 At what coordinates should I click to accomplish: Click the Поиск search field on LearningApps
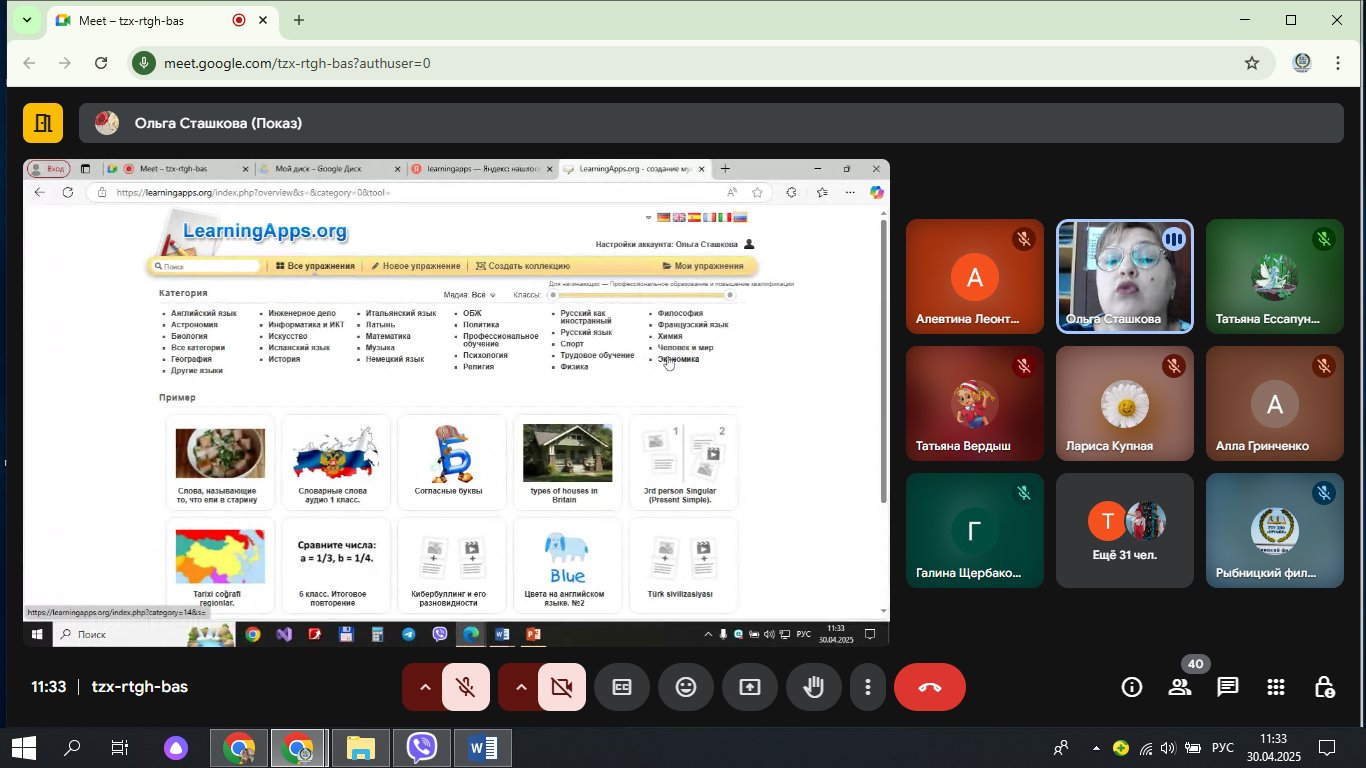click(x=208, y=267)
